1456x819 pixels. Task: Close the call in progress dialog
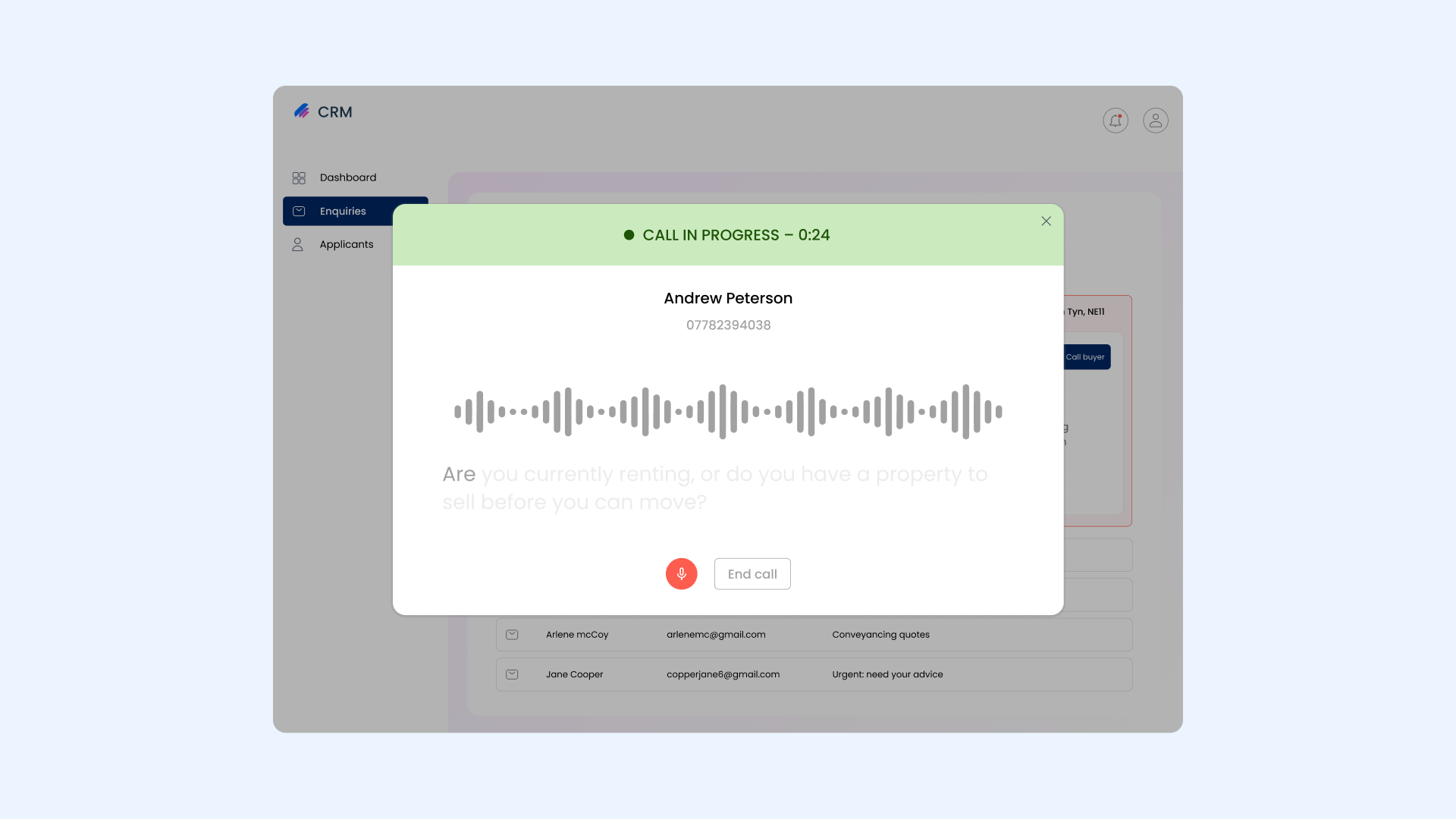[x=1046, y=221]
